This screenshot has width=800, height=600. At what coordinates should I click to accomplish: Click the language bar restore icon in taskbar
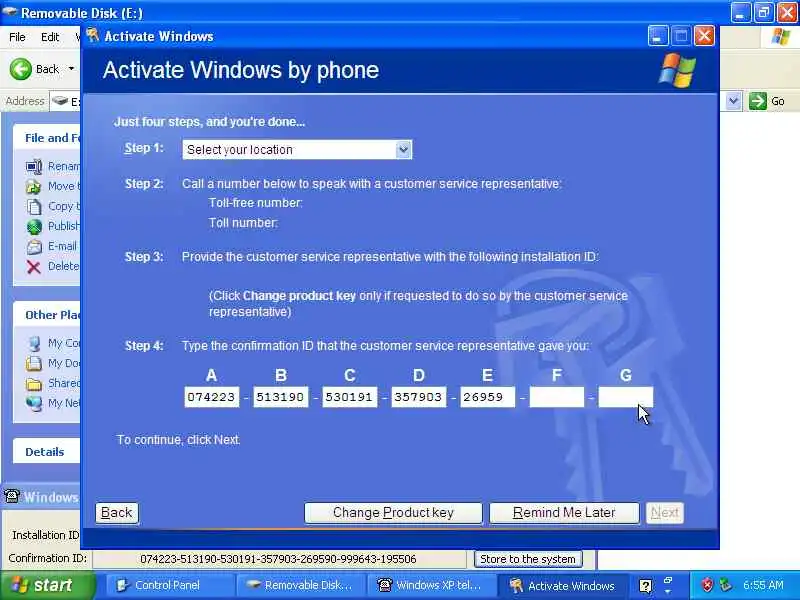point(667,581)
